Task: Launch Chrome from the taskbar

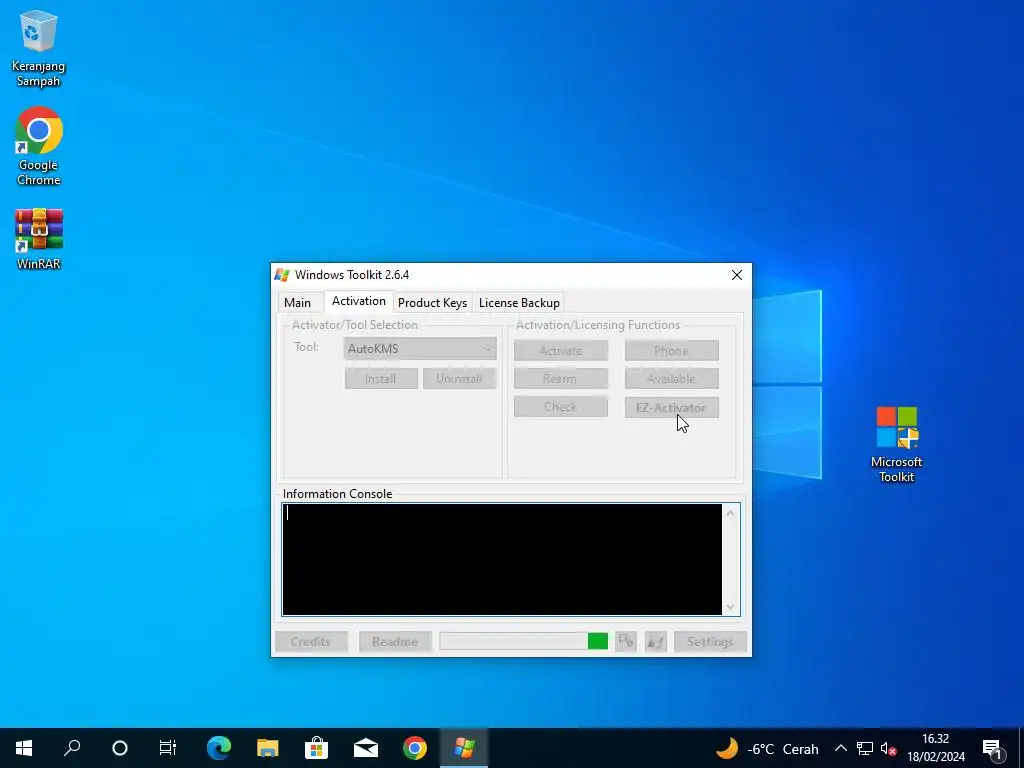Action: 415,748
